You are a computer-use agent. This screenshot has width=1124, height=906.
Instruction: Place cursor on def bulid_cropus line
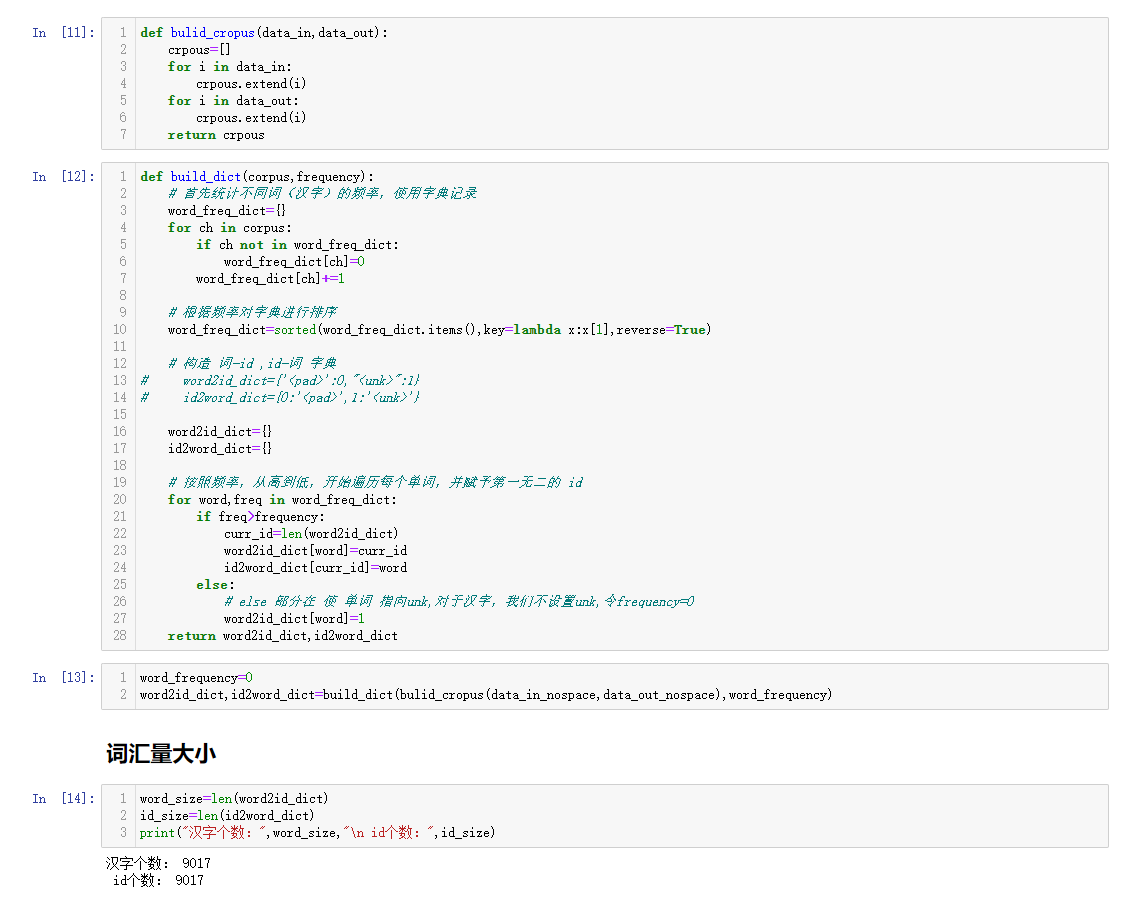(264, 33)
